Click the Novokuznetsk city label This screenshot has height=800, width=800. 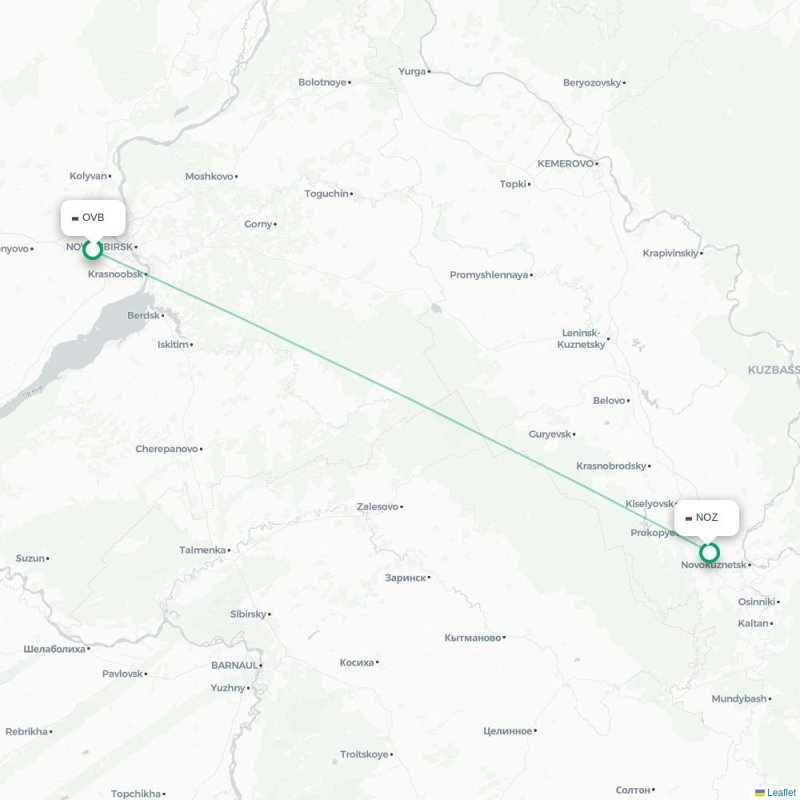pos(714,565)
